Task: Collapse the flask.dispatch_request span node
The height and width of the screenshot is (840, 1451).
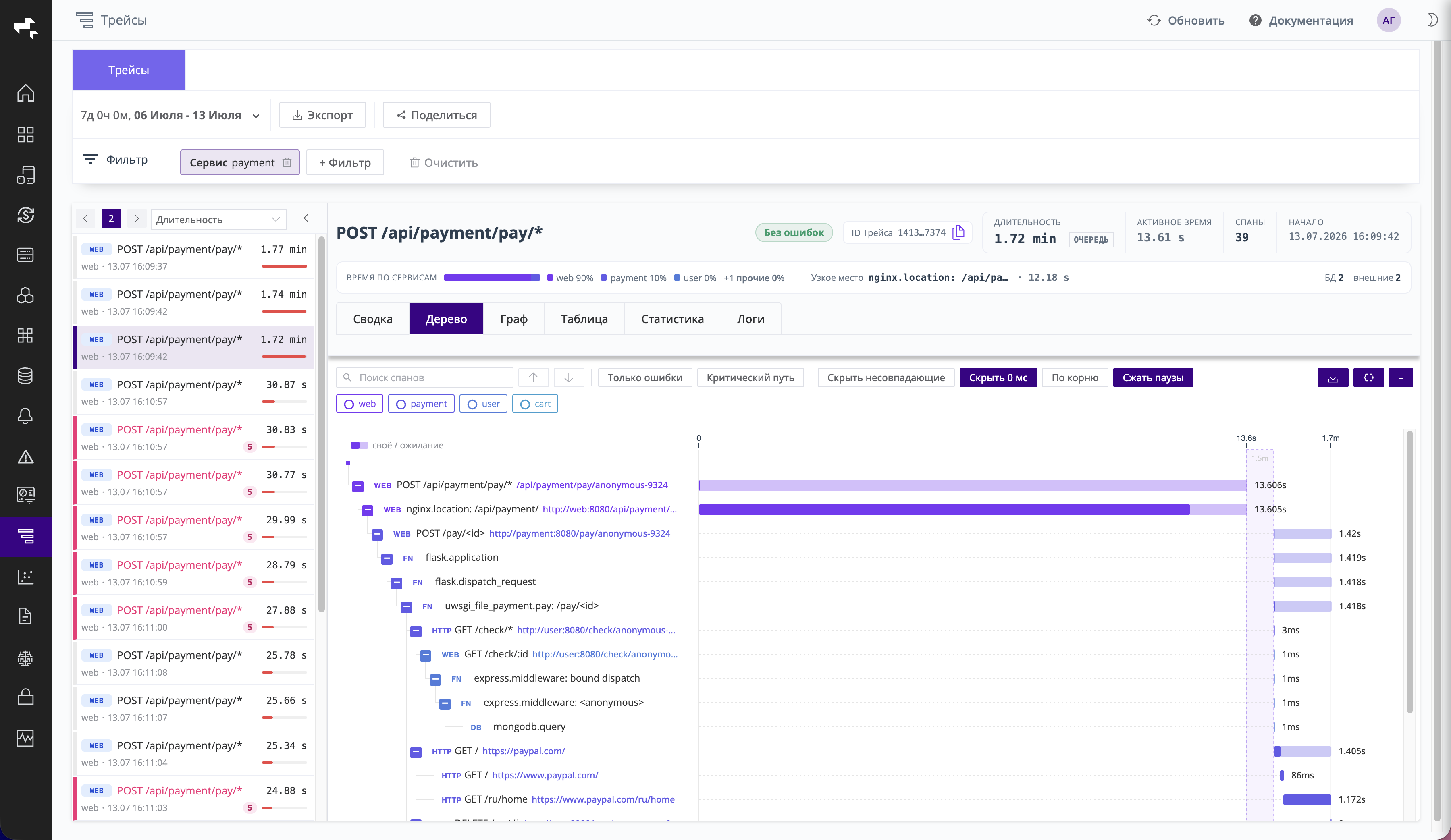Action: (397, 583)
